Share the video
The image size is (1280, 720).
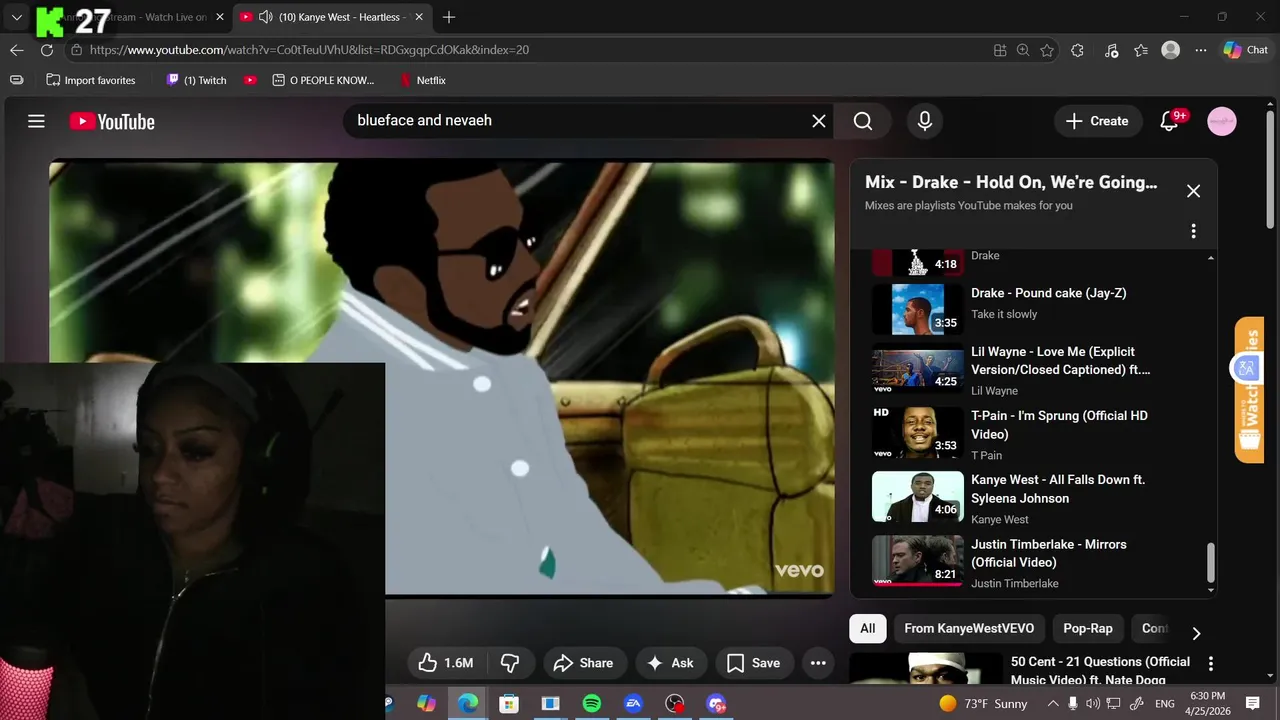click(585, 663)
